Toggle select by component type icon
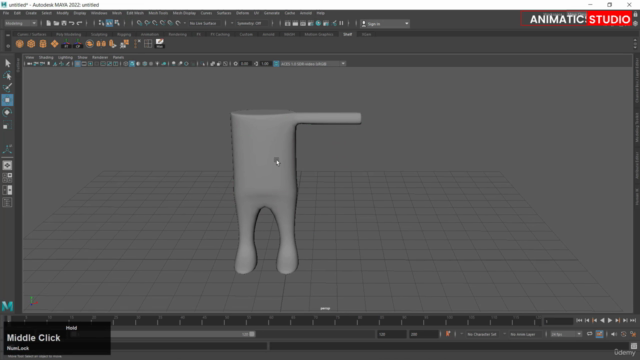 coord(117,23)
